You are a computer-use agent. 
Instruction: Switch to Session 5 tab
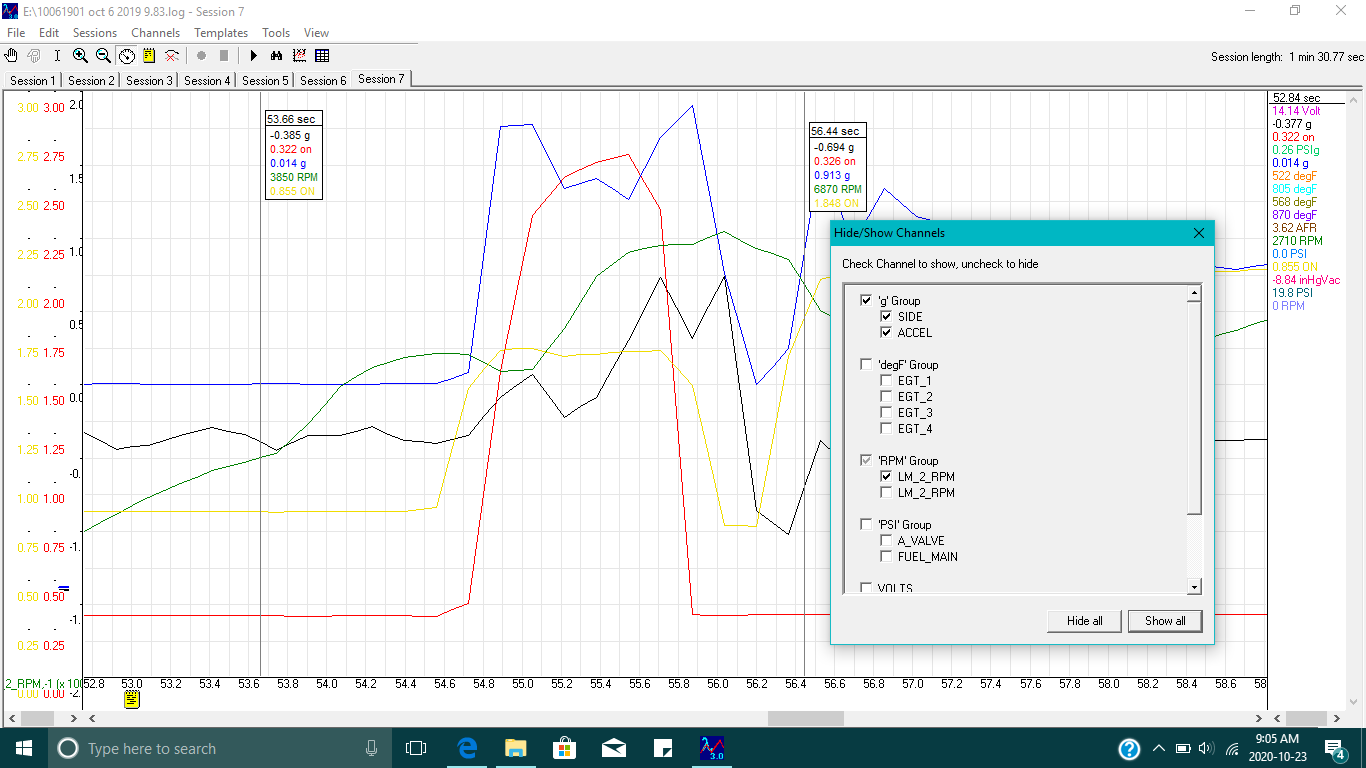pyautogui.click(x=264, y=80)
